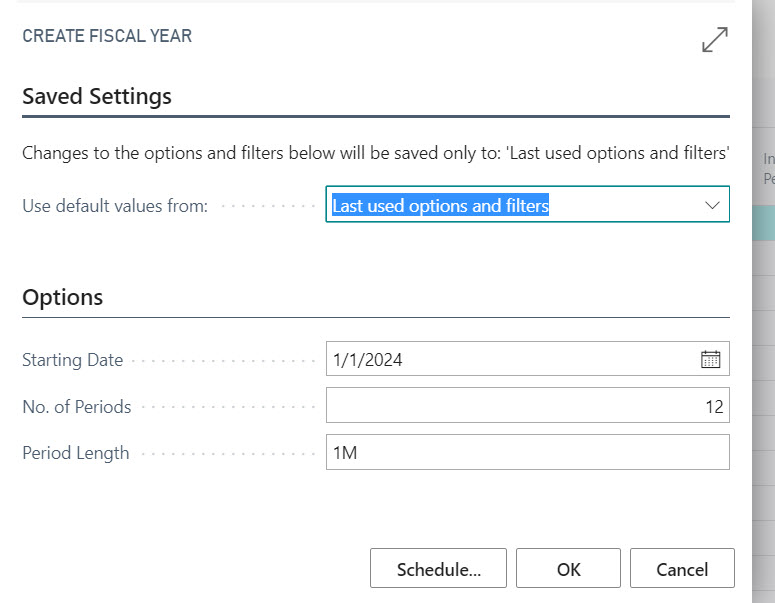Image resolution: width=775 pixels, height=603 pixels.
Task: Click the 'Changes to the options and filters' note
Action: pos(375,154)
